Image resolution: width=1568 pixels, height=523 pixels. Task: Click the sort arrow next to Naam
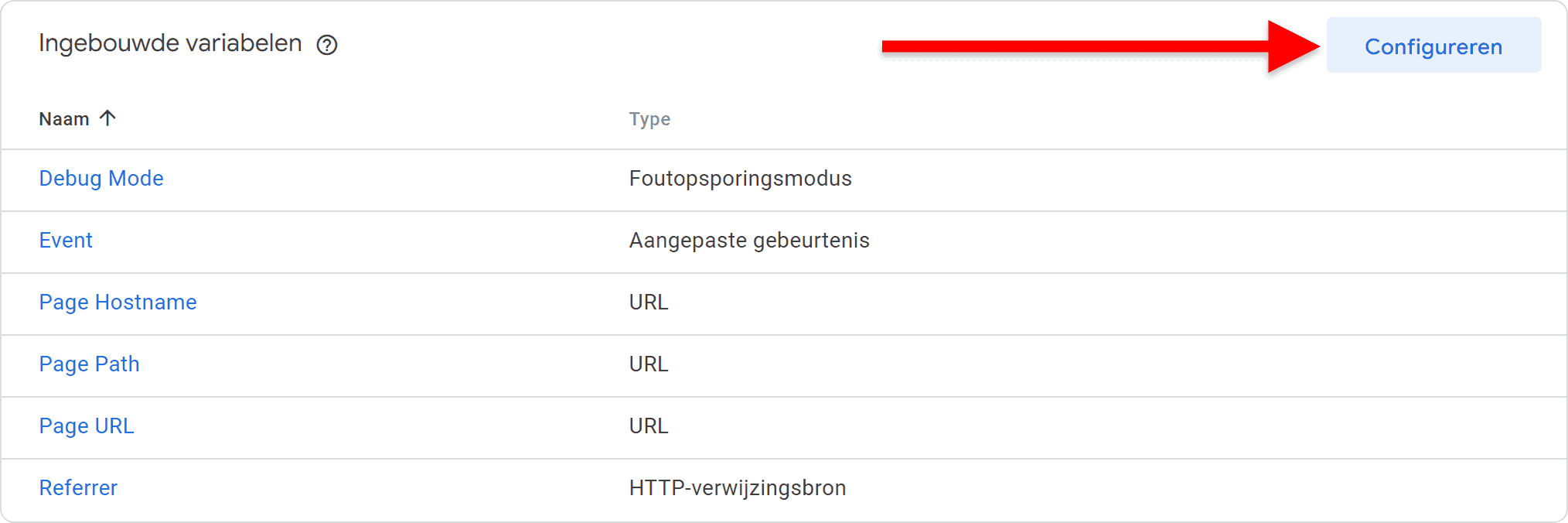[x=107, y=118]
